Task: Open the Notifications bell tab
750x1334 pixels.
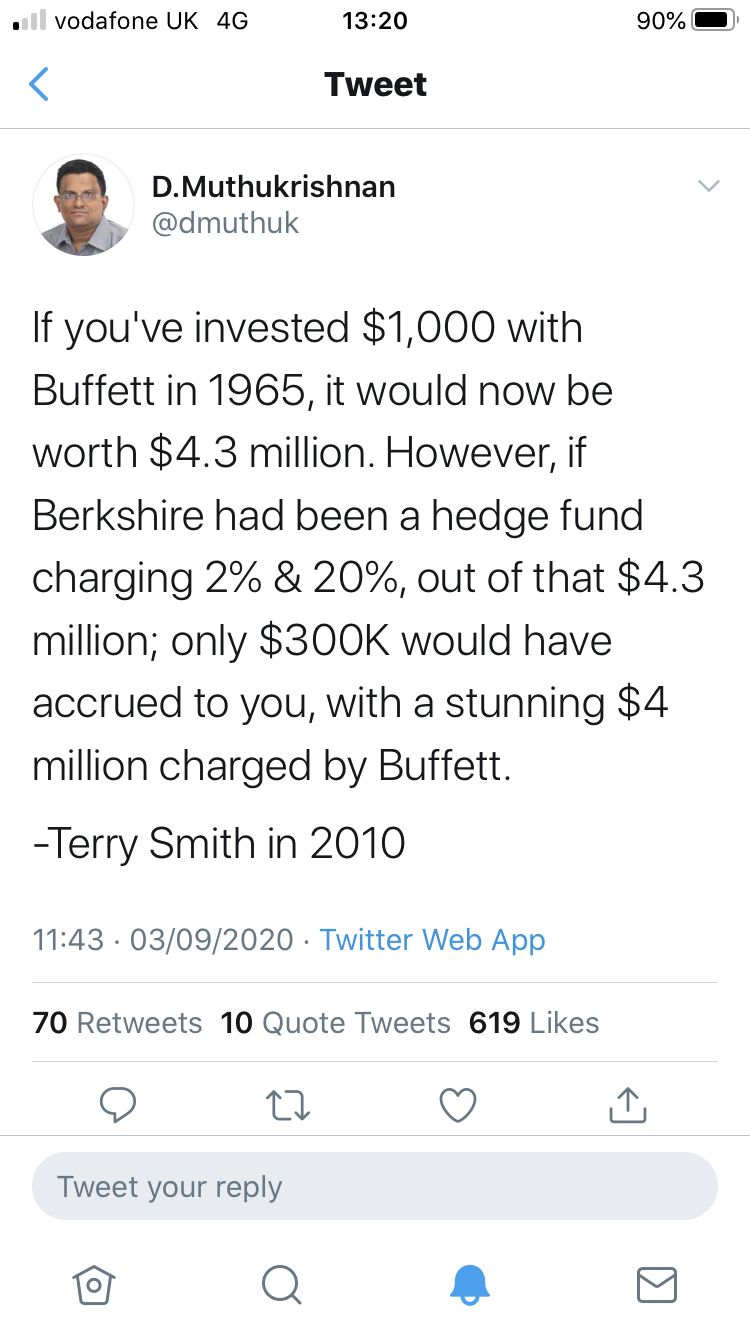Action: (469, 1284)
